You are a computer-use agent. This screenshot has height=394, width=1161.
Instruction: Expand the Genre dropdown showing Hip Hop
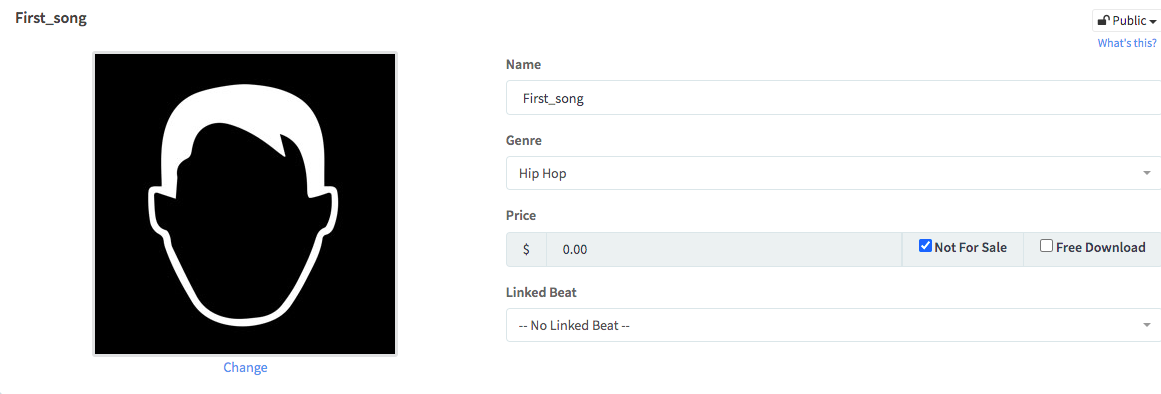pos(833,173)
